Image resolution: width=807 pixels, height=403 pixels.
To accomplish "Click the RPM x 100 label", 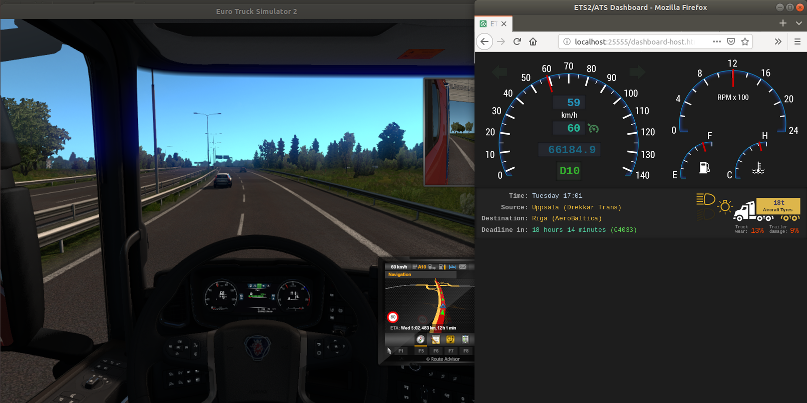I will click(x=732, y=97).
